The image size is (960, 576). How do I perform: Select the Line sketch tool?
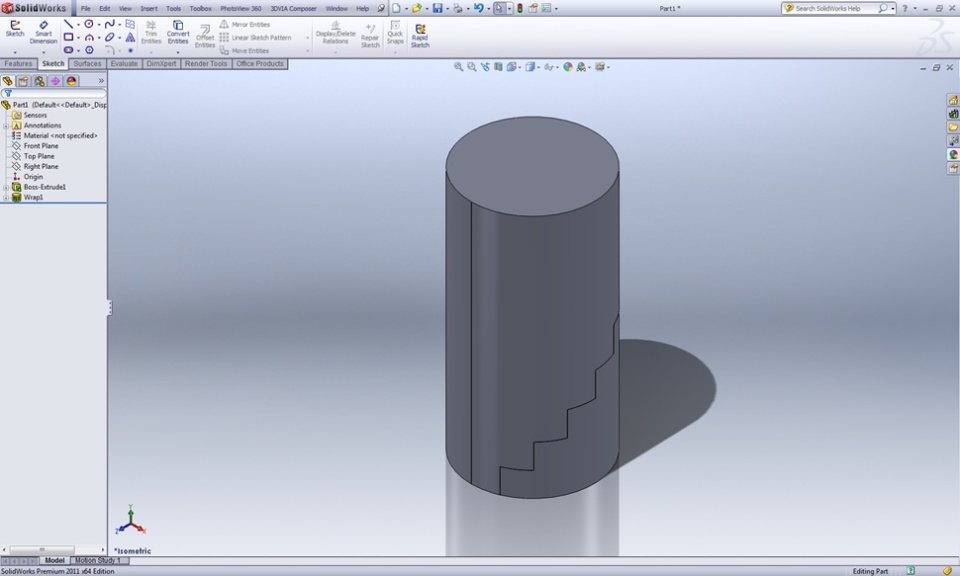[x=68, y=24]
